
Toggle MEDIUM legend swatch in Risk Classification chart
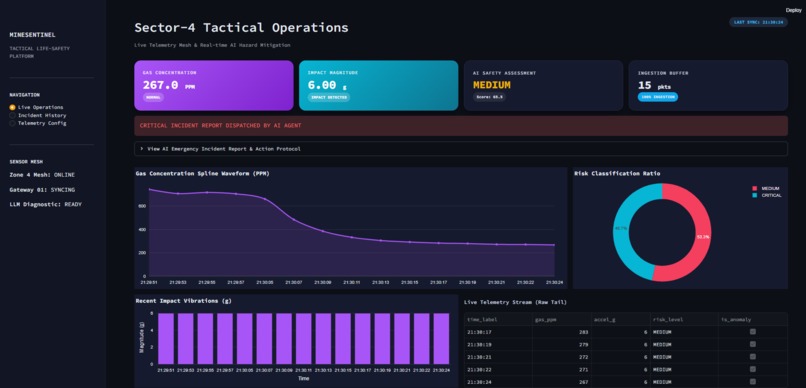755,189
